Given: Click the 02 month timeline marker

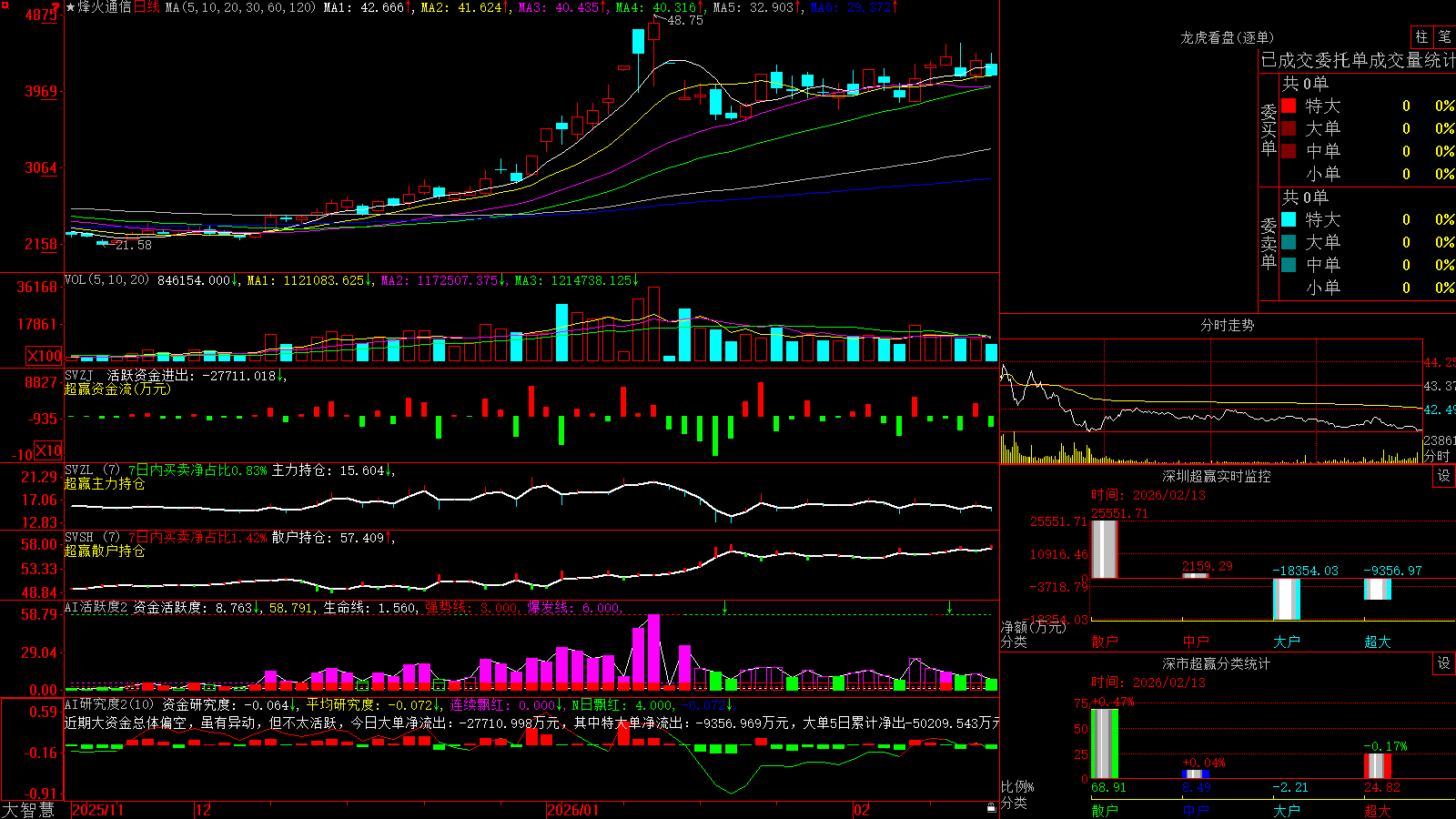Looking at the screenshot, I should 862,809.
